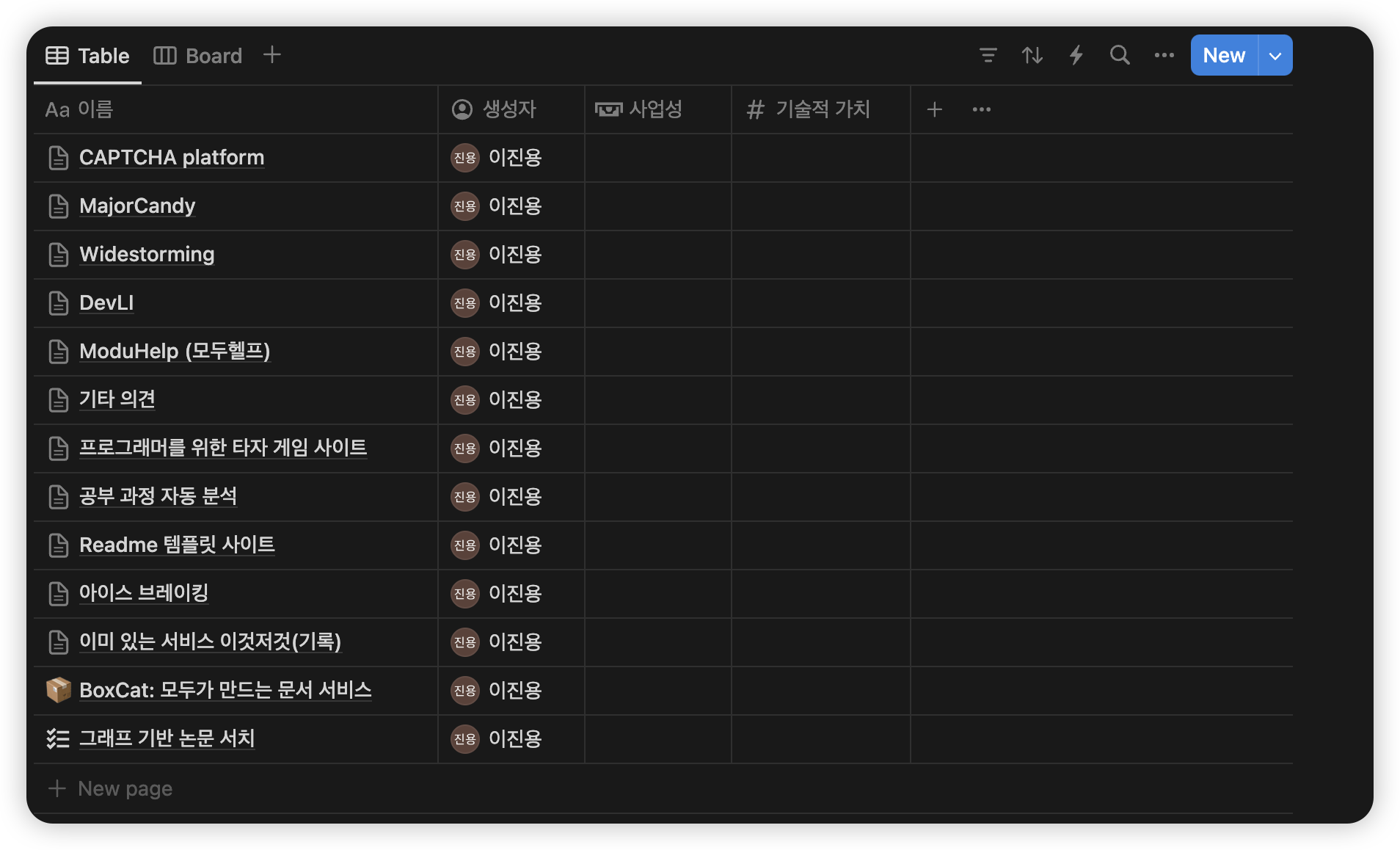
Task: Click the checklist icon of 그래프 기반 논문 서치
Action: pos(58,738)
